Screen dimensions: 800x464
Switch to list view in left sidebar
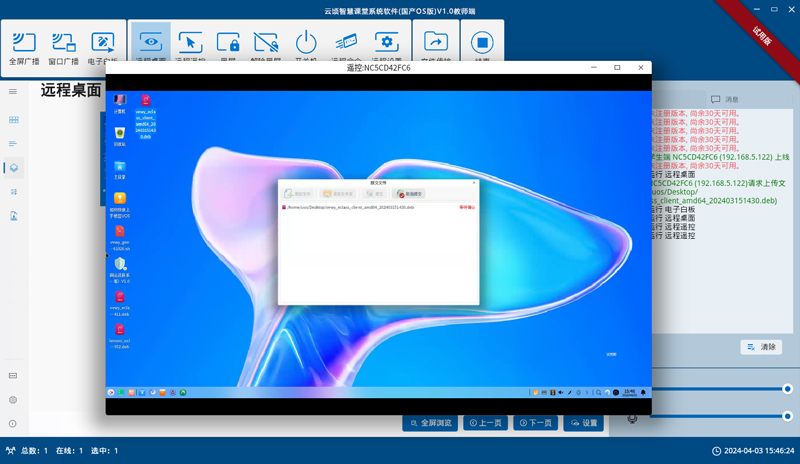tap(13, 143)
